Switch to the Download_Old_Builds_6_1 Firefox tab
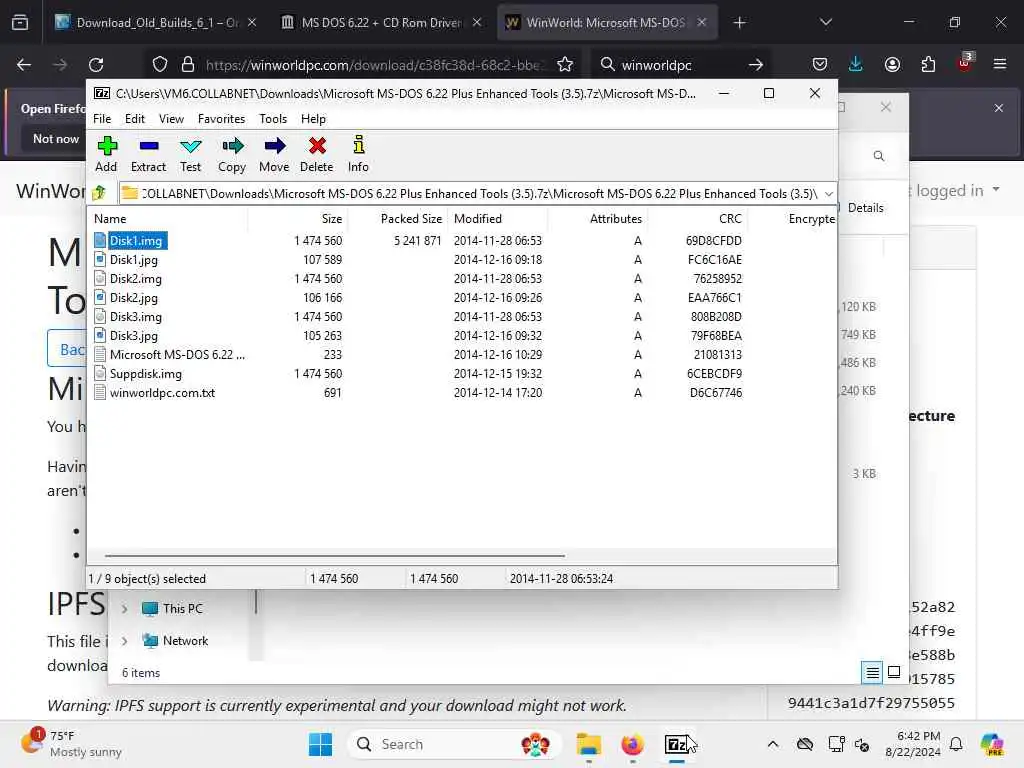Screen dimensions: 1024x768 (x=157, y=23)
